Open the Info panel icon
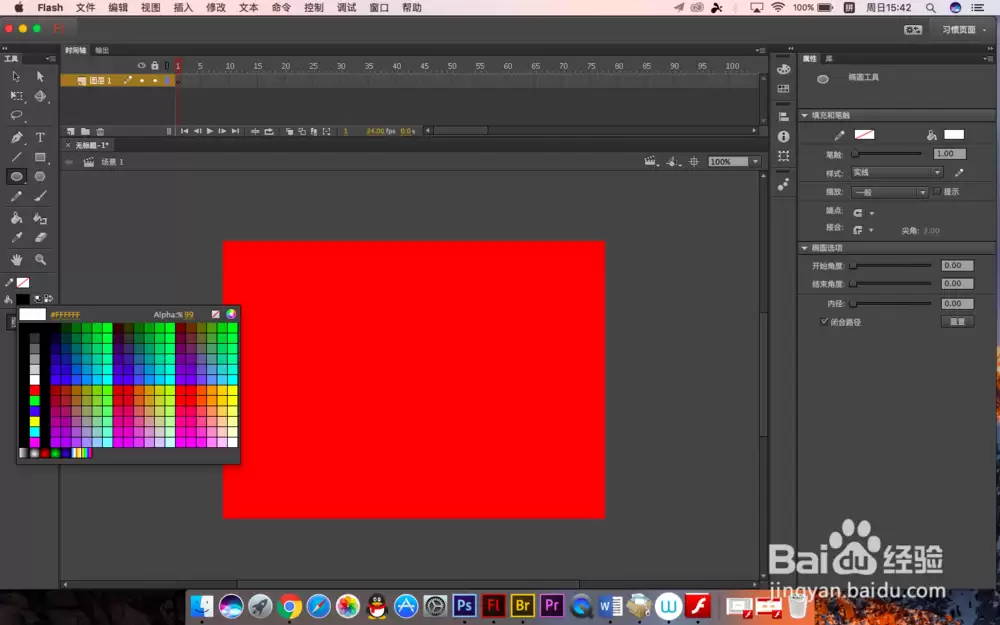The image size is (1000, 625). (x=784, y=136)
